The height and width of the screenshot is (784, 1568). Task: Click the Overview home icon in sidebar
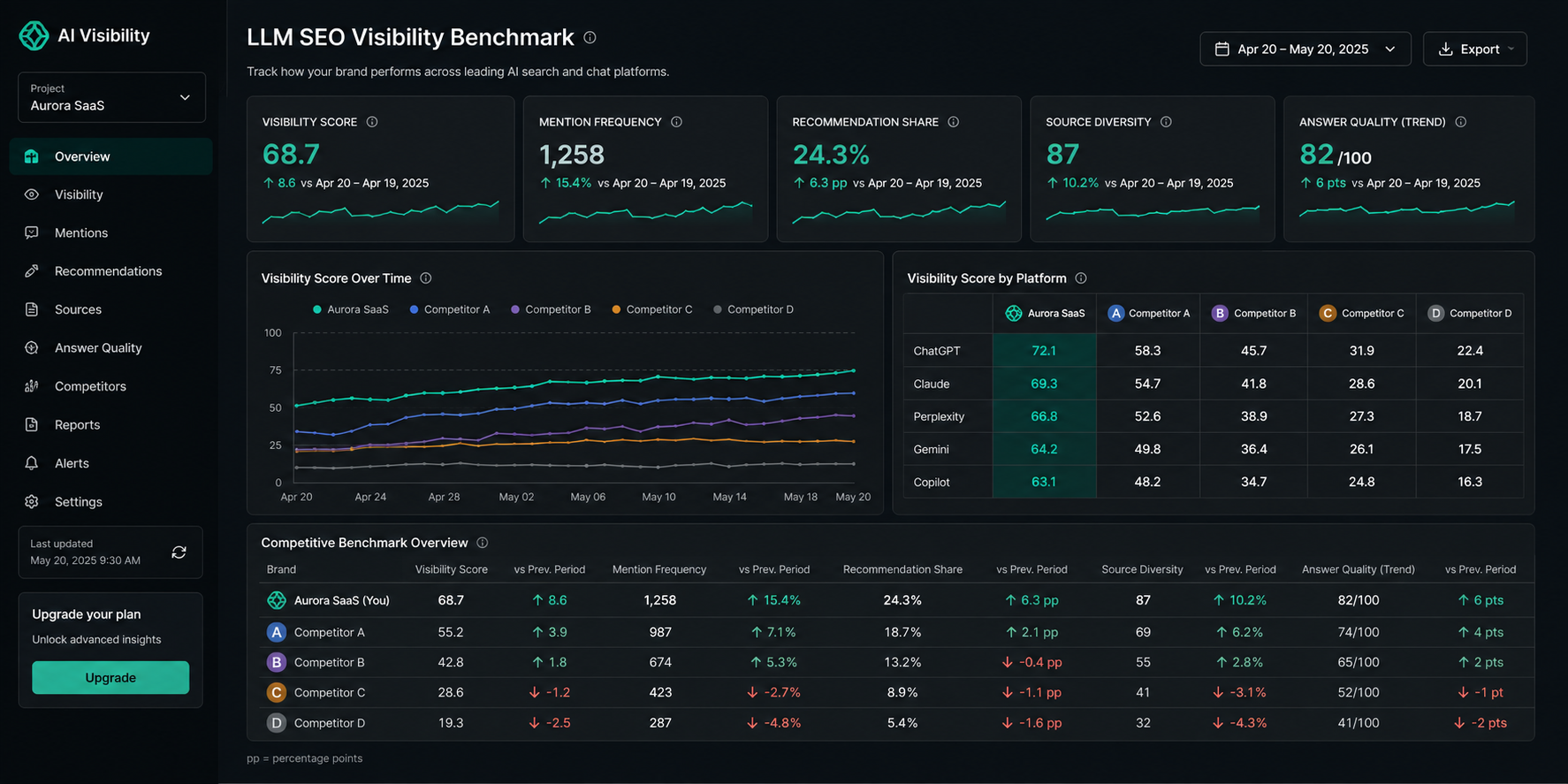click(x=32, y=156)
